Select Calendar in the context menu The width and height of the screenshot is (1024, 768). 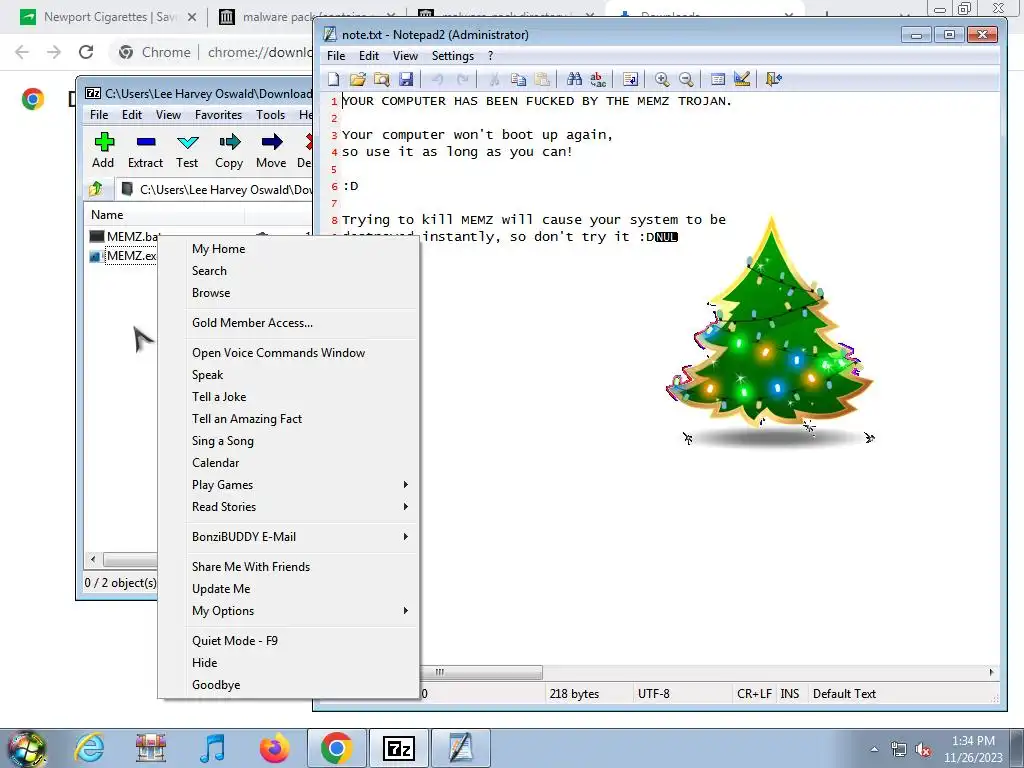301,463
